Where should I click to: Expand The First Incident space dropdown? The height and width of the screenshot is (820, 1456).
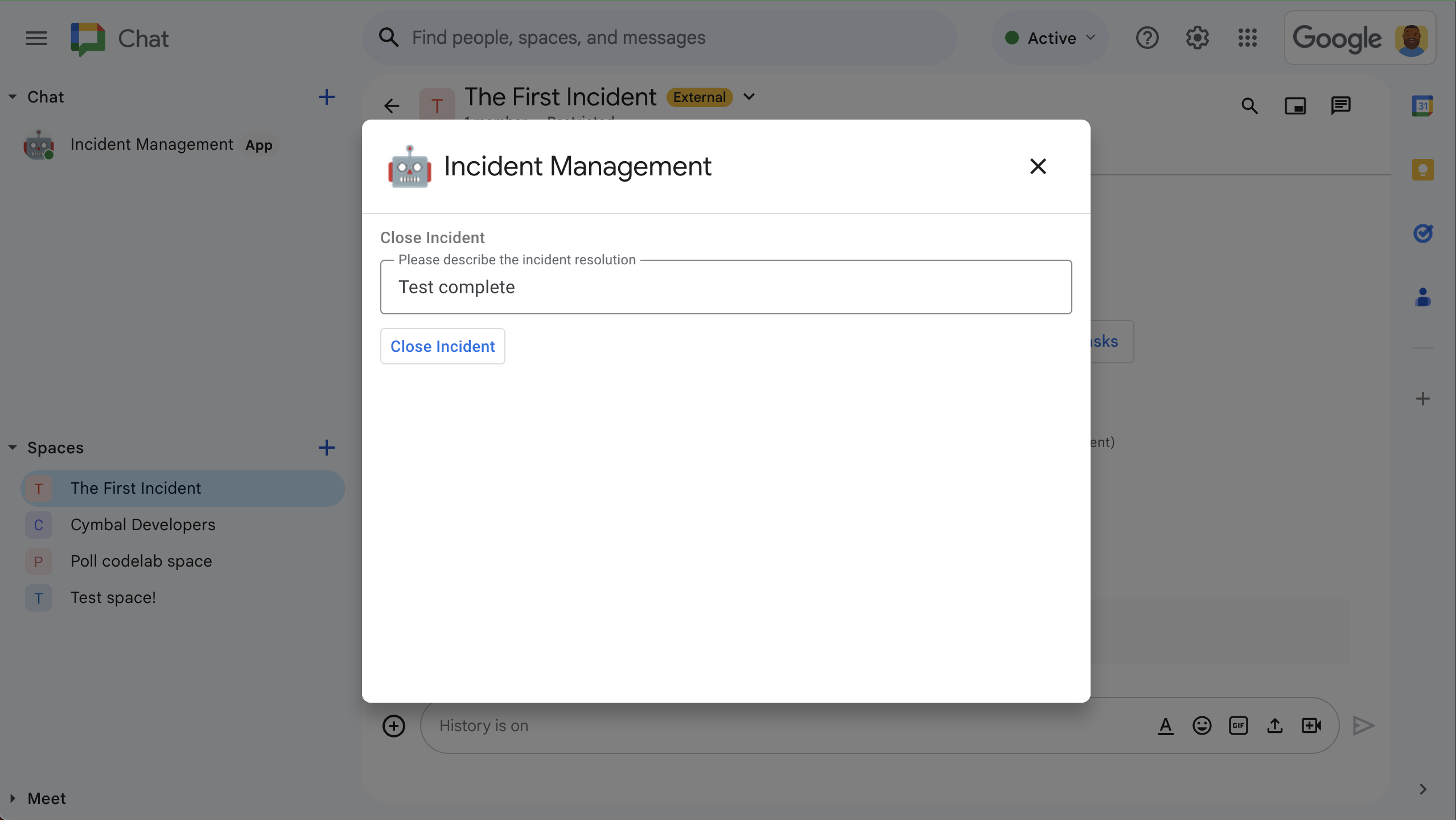749,96
